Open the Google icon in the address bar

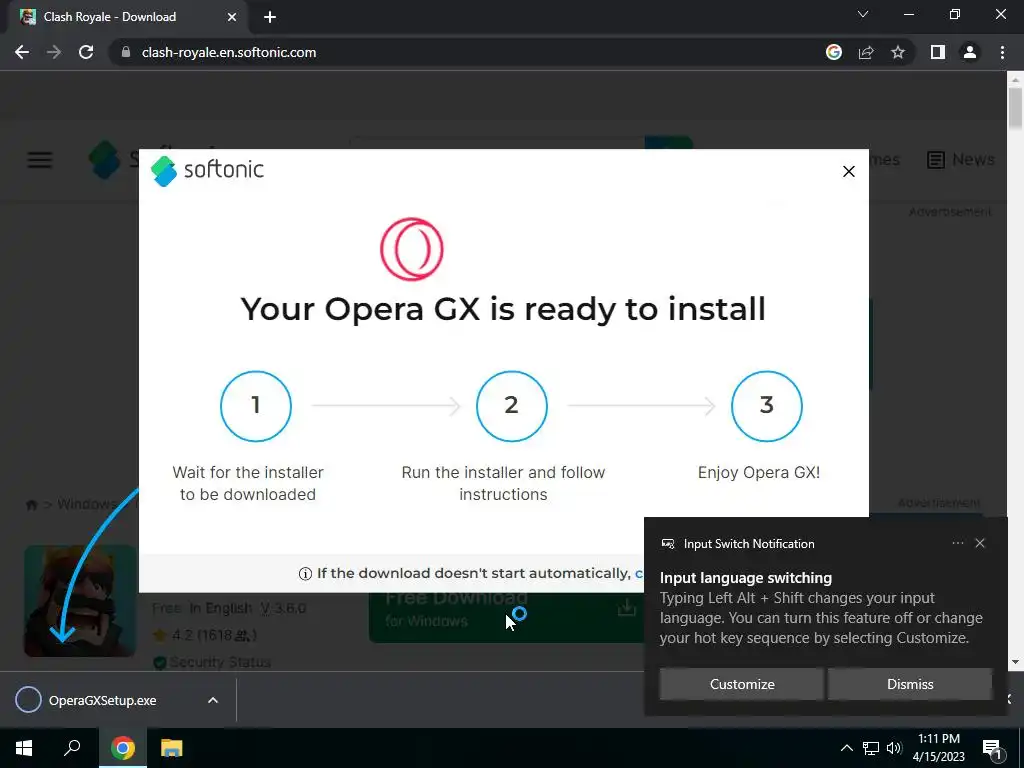pyautogui.click(x=833, y=52)
